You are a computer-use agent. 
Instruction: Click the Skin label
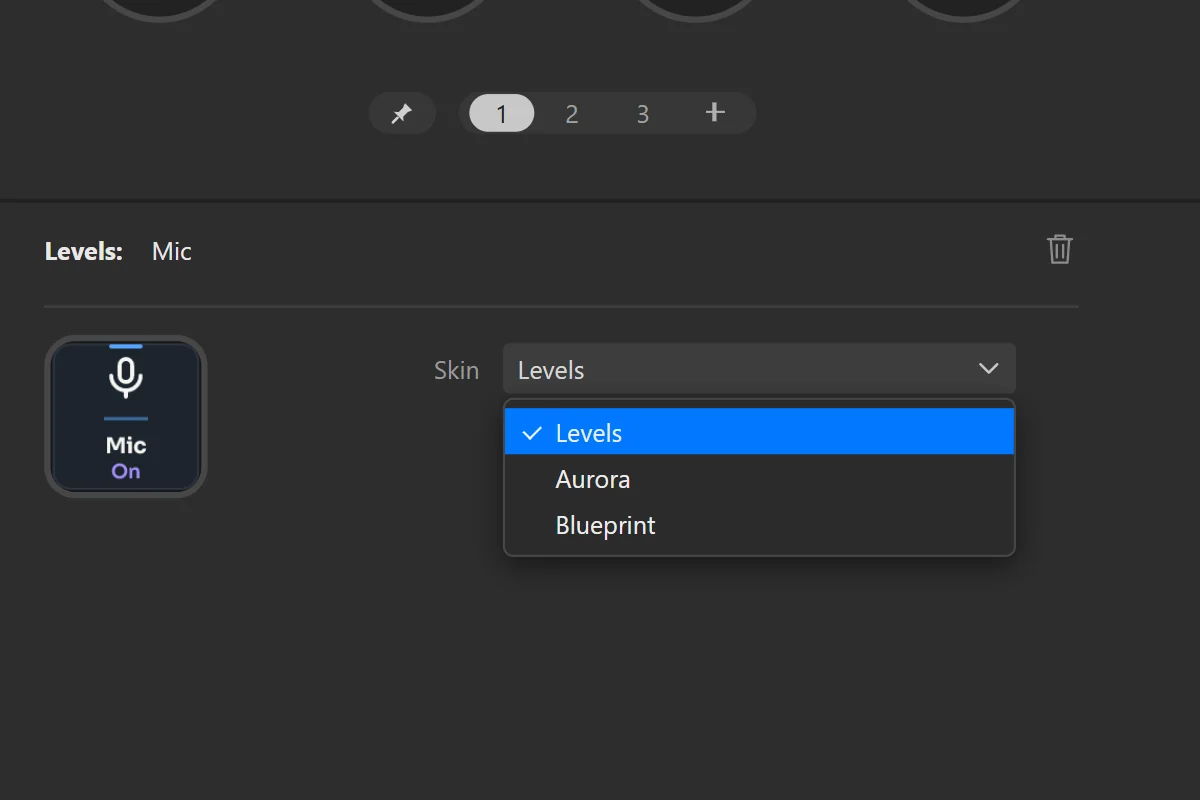point(456,370)
